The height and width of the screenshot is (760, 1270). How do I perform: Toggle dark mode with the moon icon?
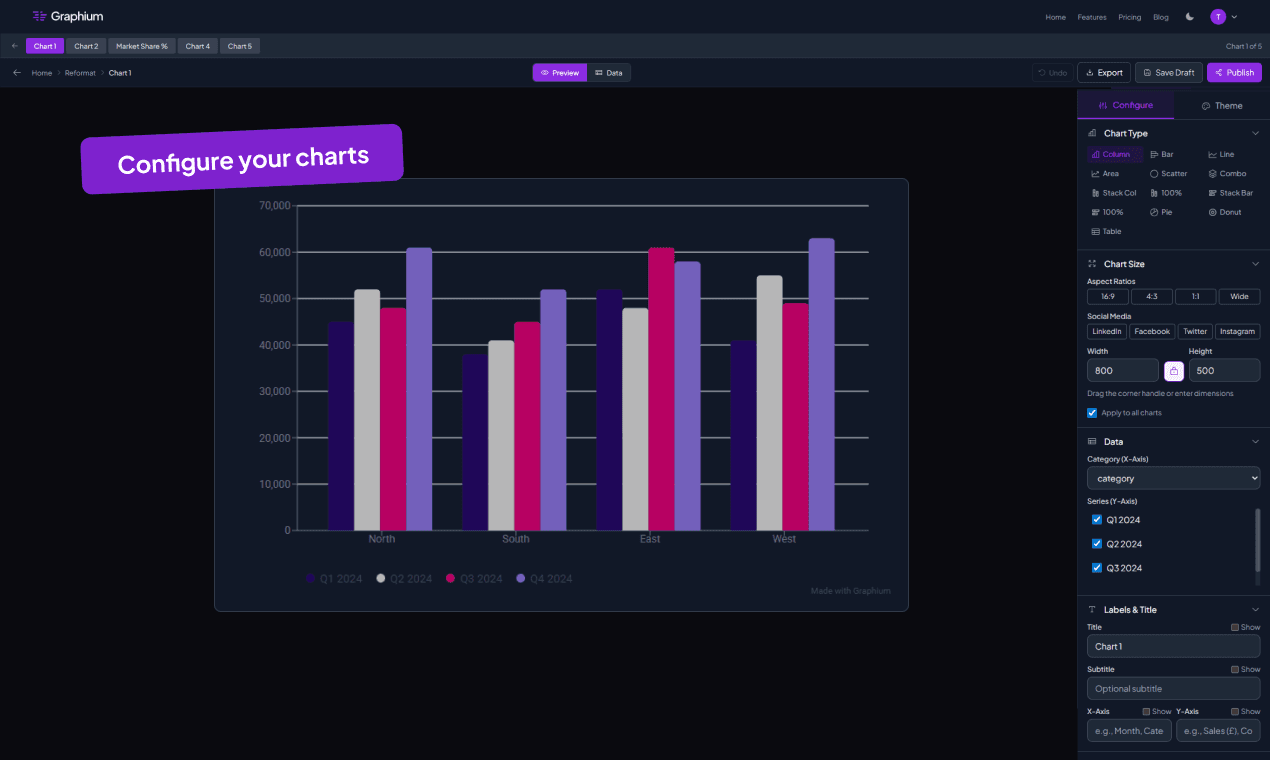1191,16
